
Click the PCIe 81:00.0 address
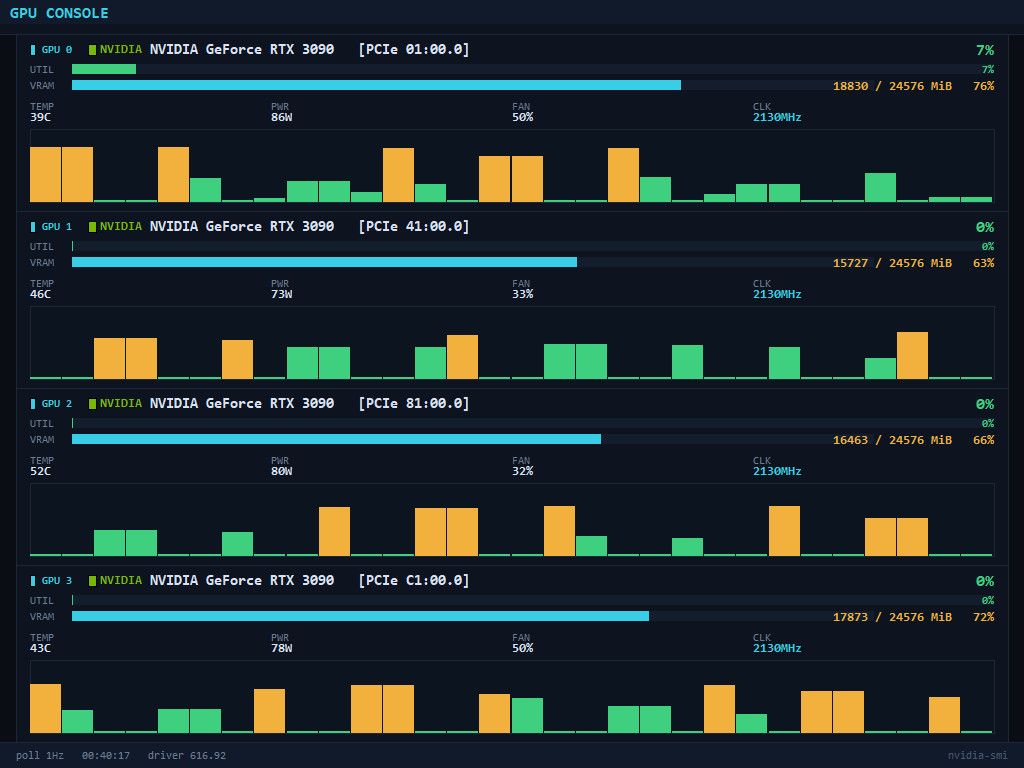pos(414,404)
